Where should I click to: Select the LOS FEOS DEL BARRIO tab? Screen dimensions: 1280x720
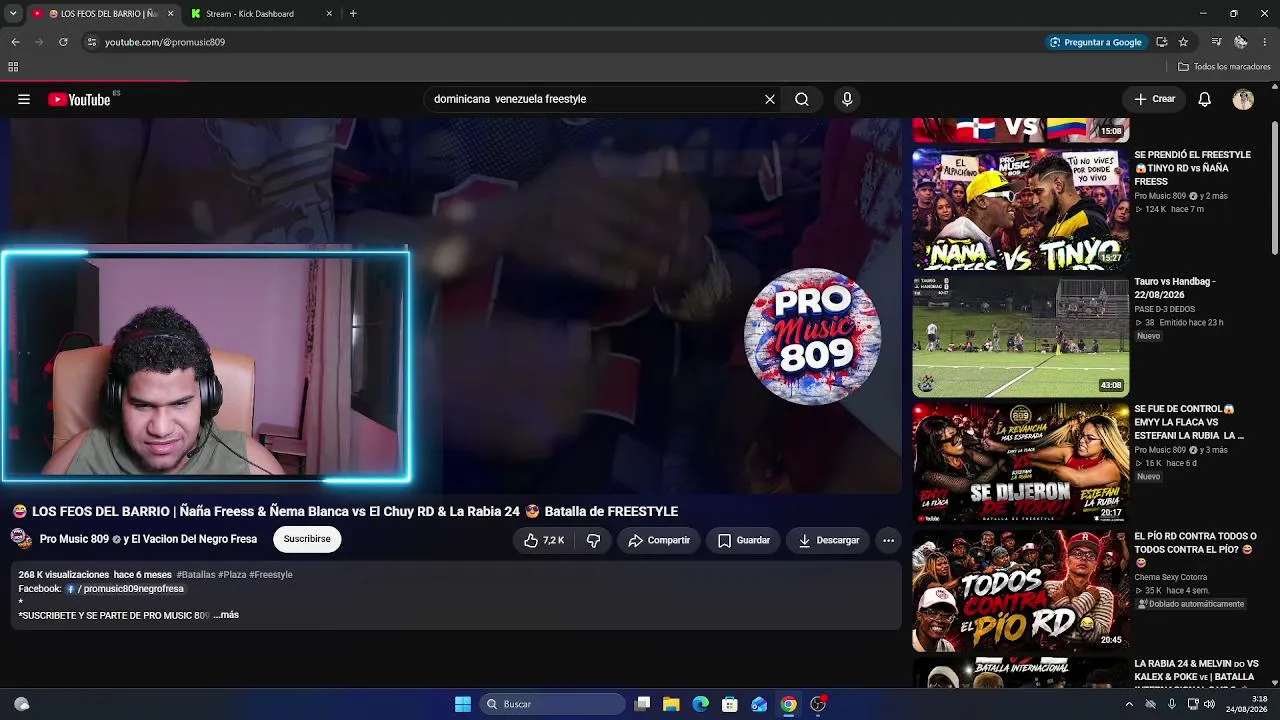[x=102, y=14]
